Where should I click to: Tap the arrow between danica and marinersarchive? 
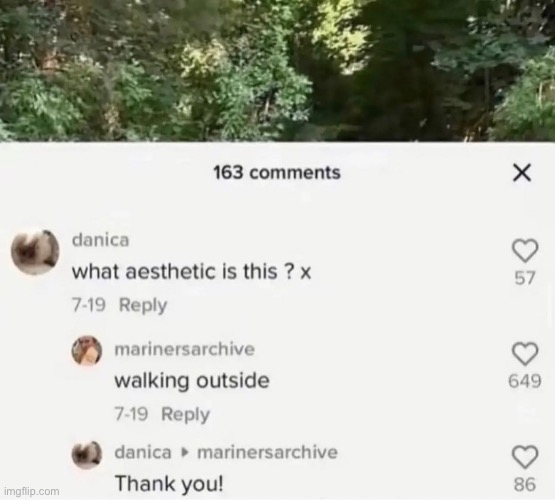[x=184, y=453]
